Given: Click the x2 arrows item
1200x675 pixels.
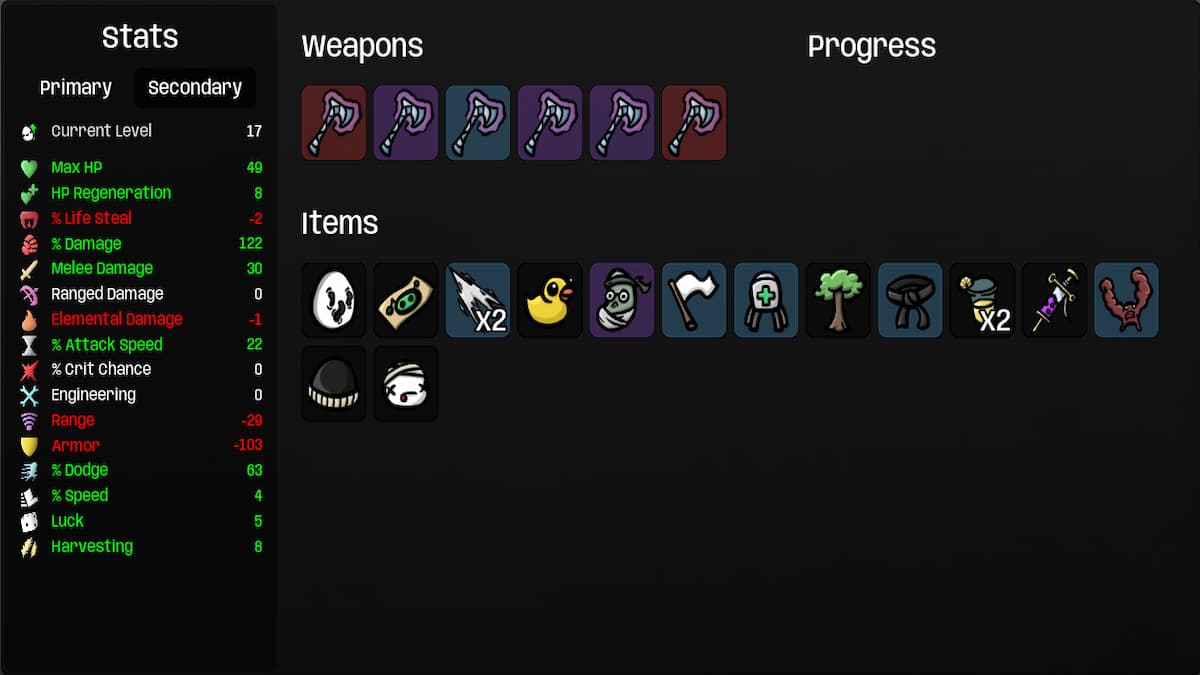Looking at the screenshot, I should click(477, 299).
